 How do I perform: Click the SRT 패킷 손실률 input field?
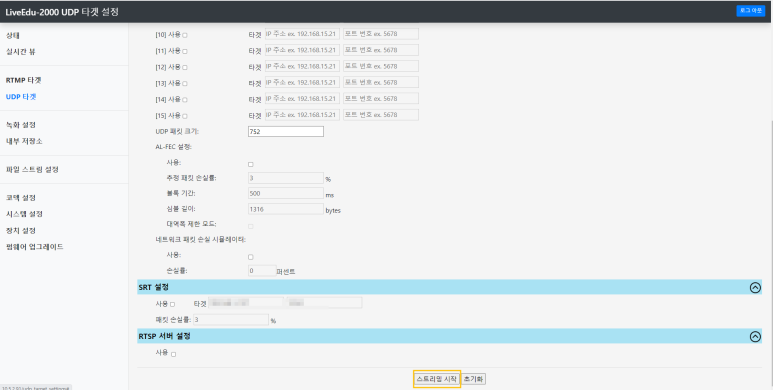pos(231,319)
